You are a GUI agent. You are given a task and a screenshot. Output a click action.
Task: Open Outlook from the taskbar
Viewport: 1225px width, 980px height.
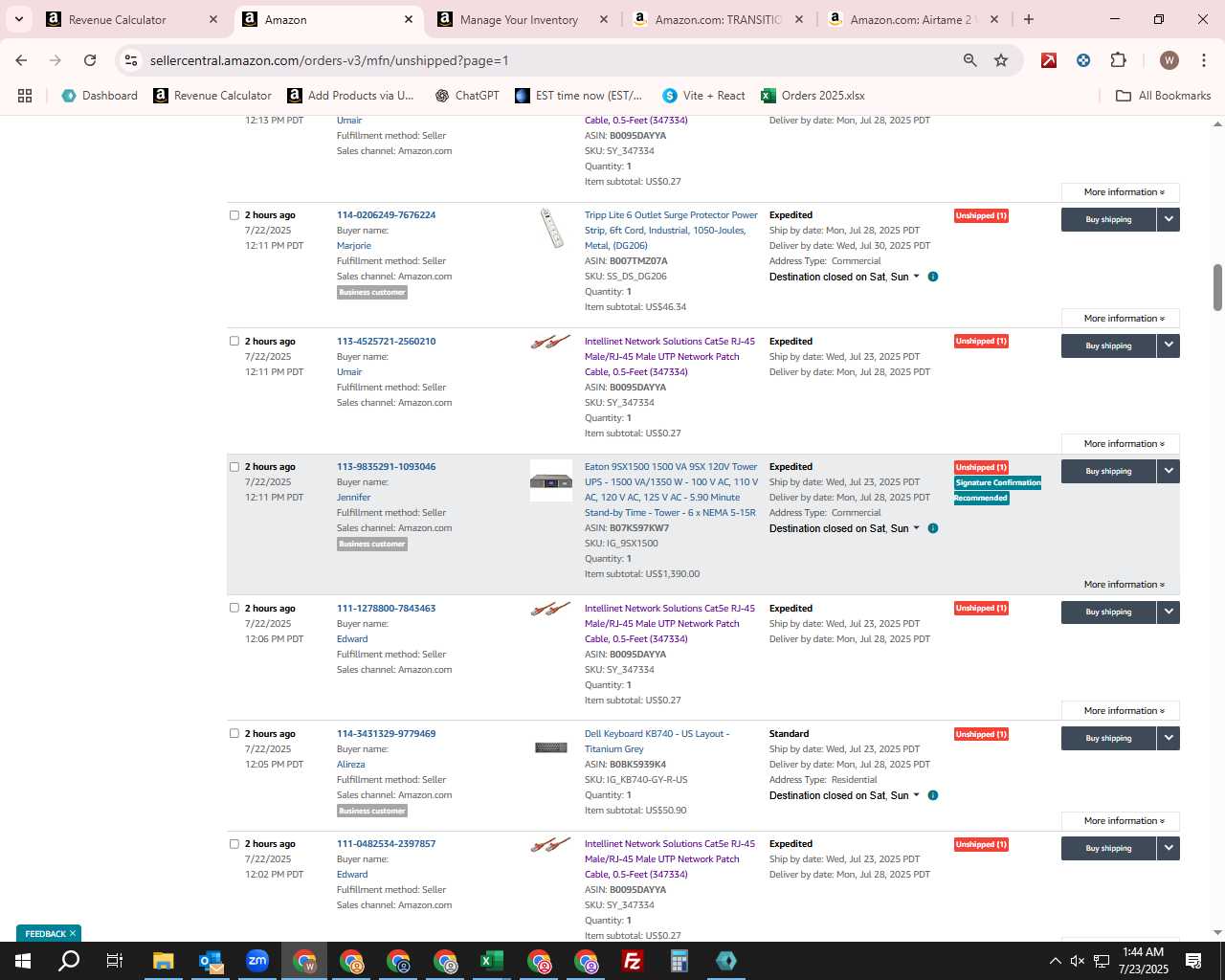(x=211, y=961)
